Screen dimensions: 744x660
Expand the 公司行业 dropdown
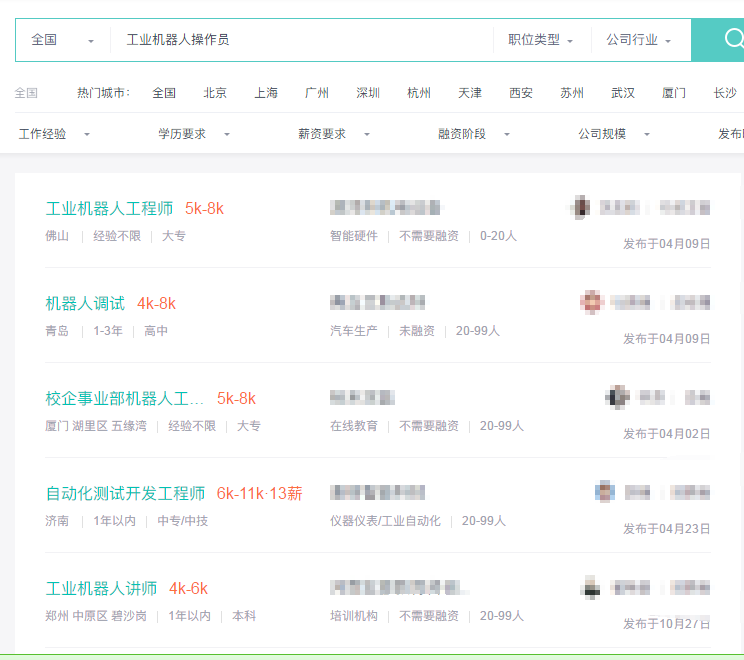pyautogui.click(x=638, y=40)
